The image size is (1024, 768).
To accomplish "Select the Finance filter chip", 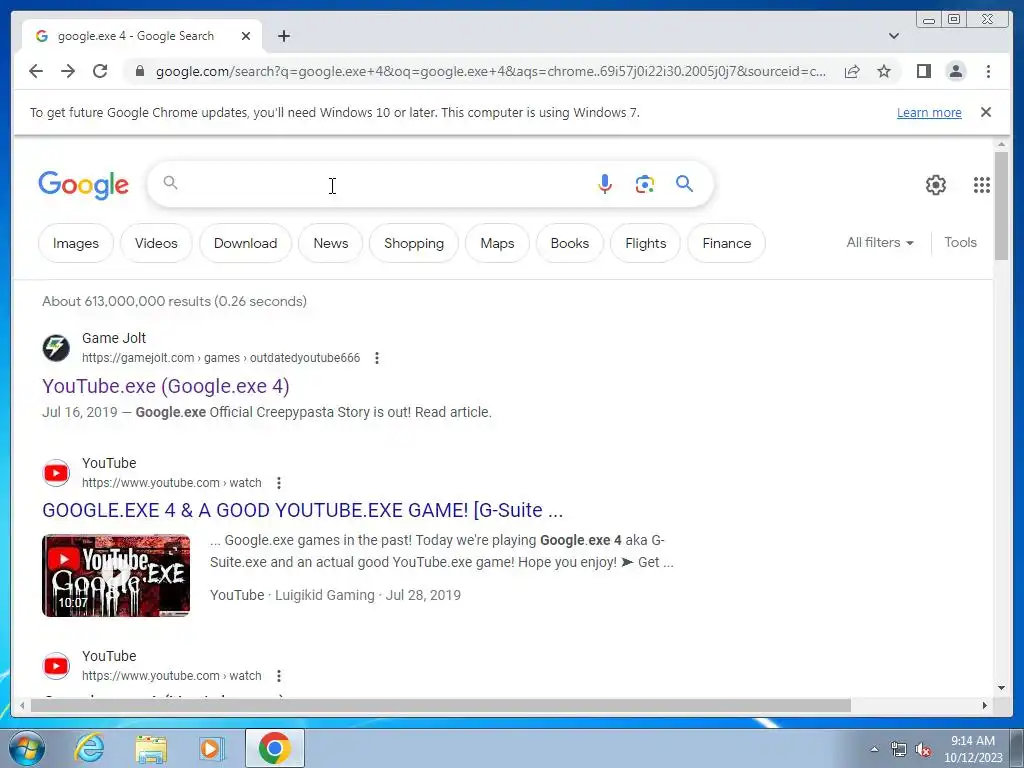I will 726,243.
